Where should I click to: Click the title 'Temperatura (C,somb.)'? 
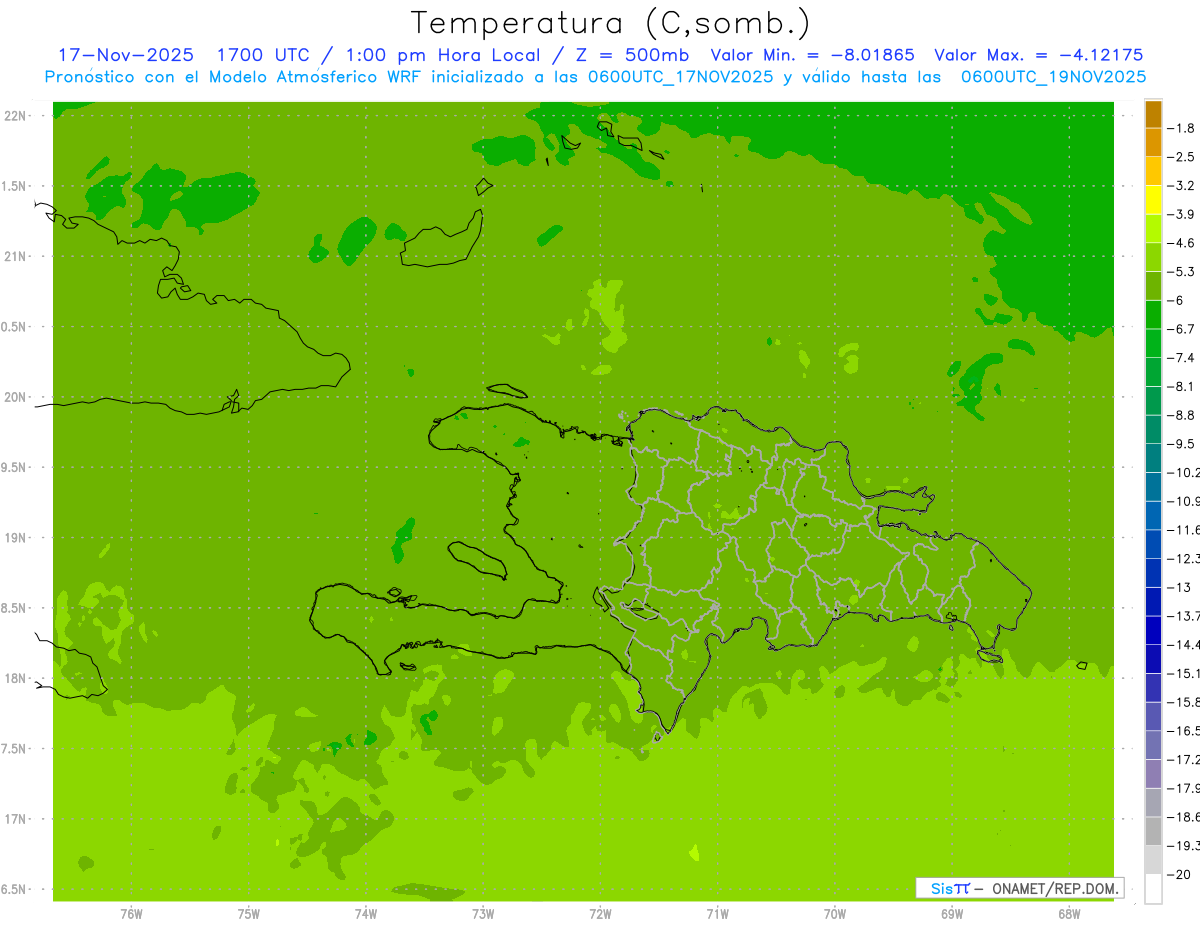(x=610, y=23)
